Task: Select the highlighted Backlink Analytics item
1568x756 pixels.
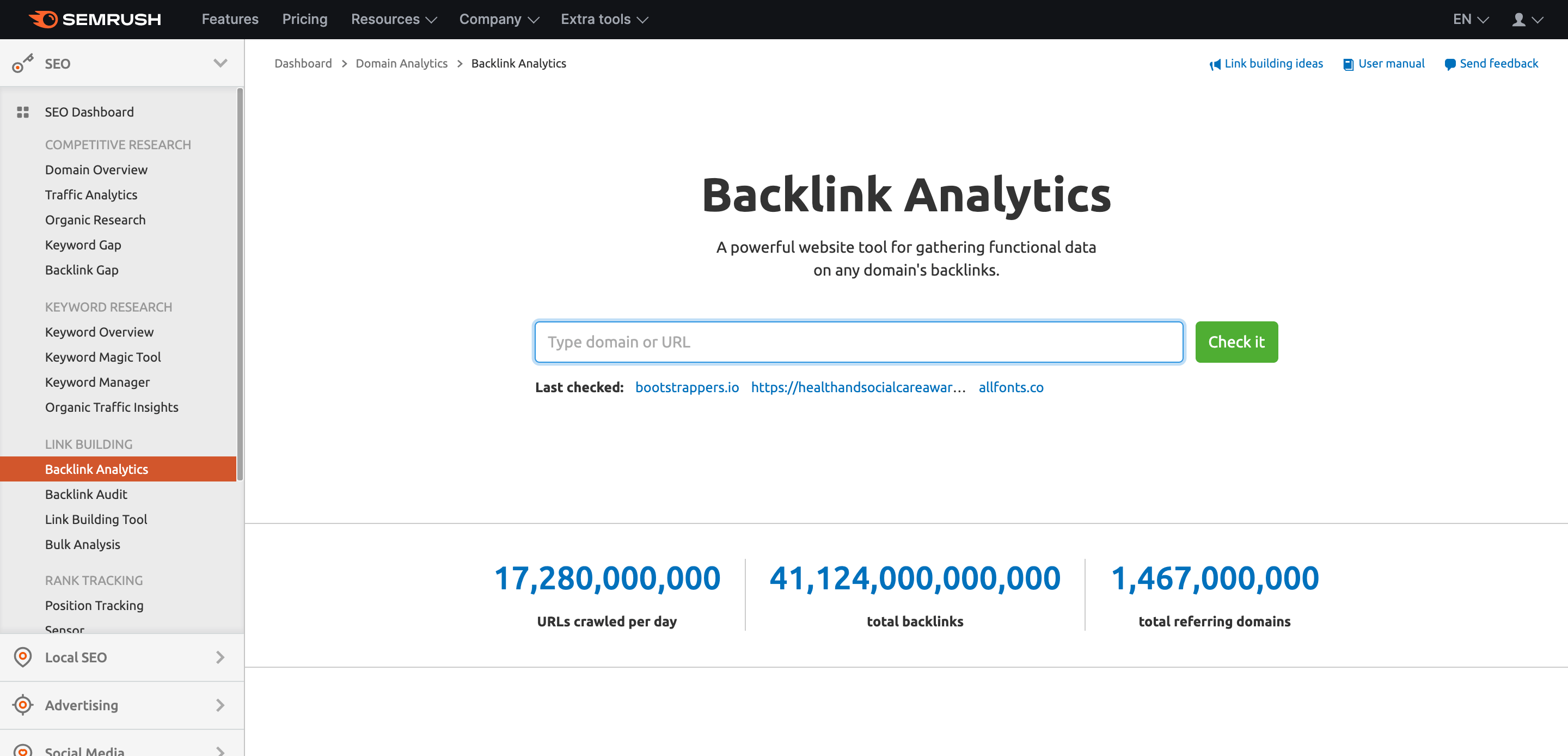Action: coord(118,469)
